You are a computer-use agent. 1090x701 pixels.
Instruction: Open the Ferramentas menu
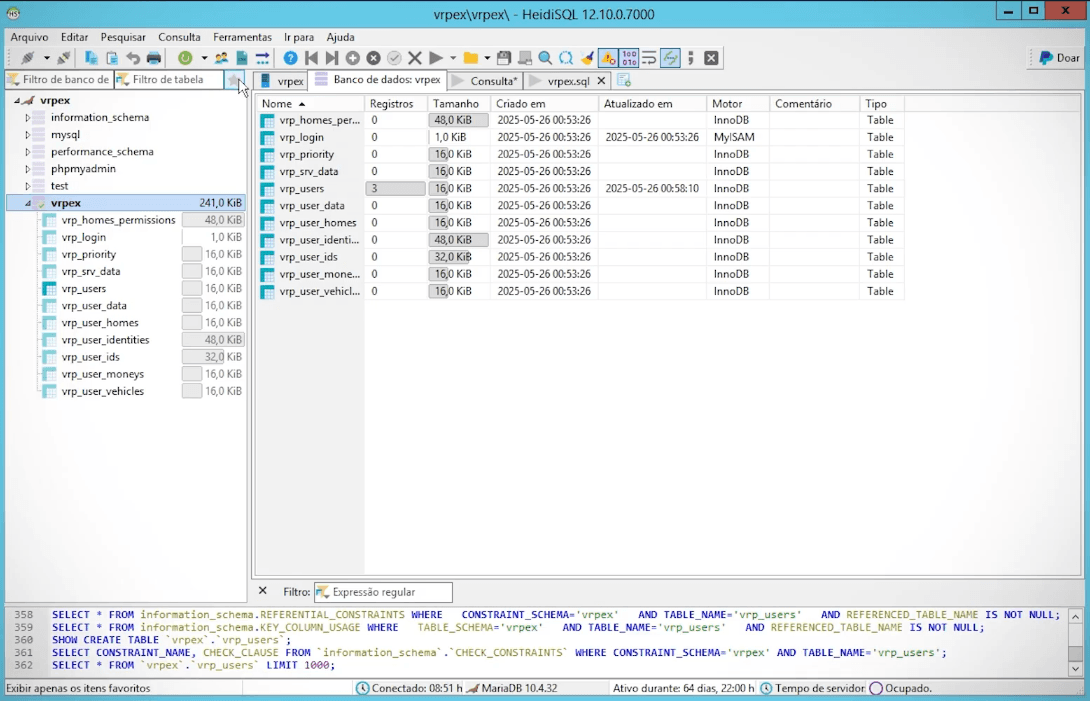click(242, 37)
